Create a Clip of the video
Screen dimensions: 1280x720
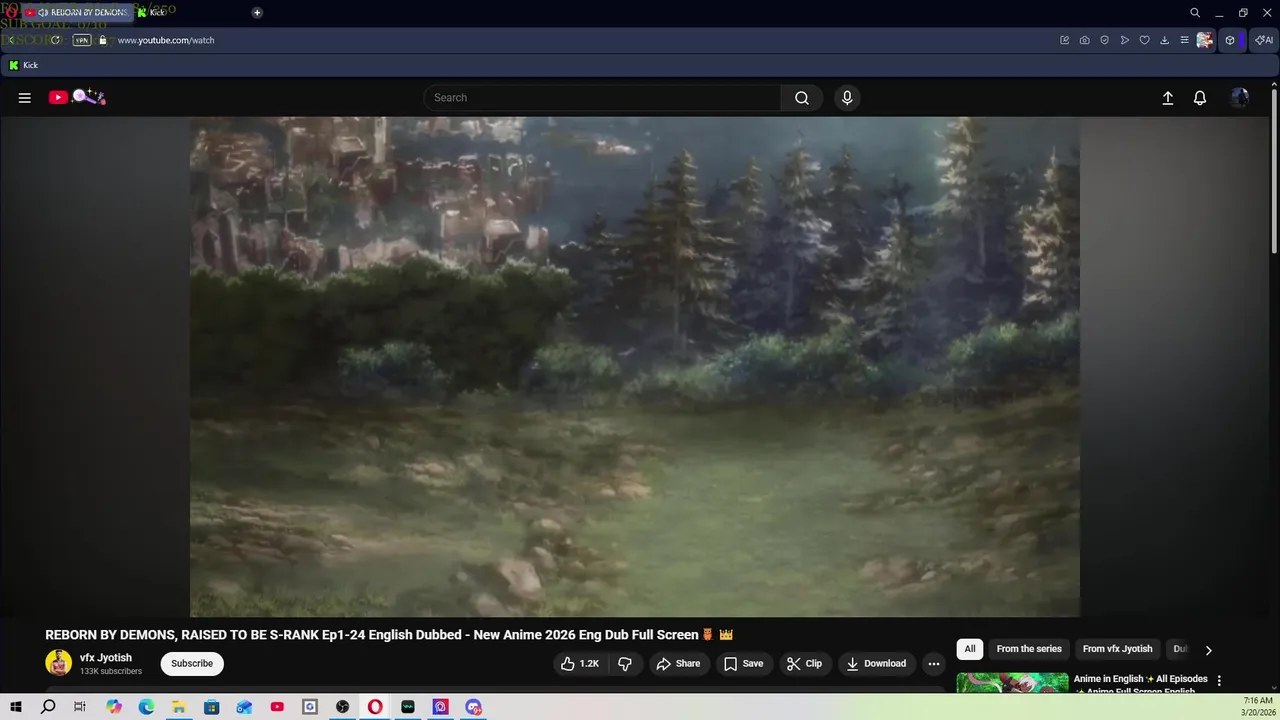pos(804,664)
